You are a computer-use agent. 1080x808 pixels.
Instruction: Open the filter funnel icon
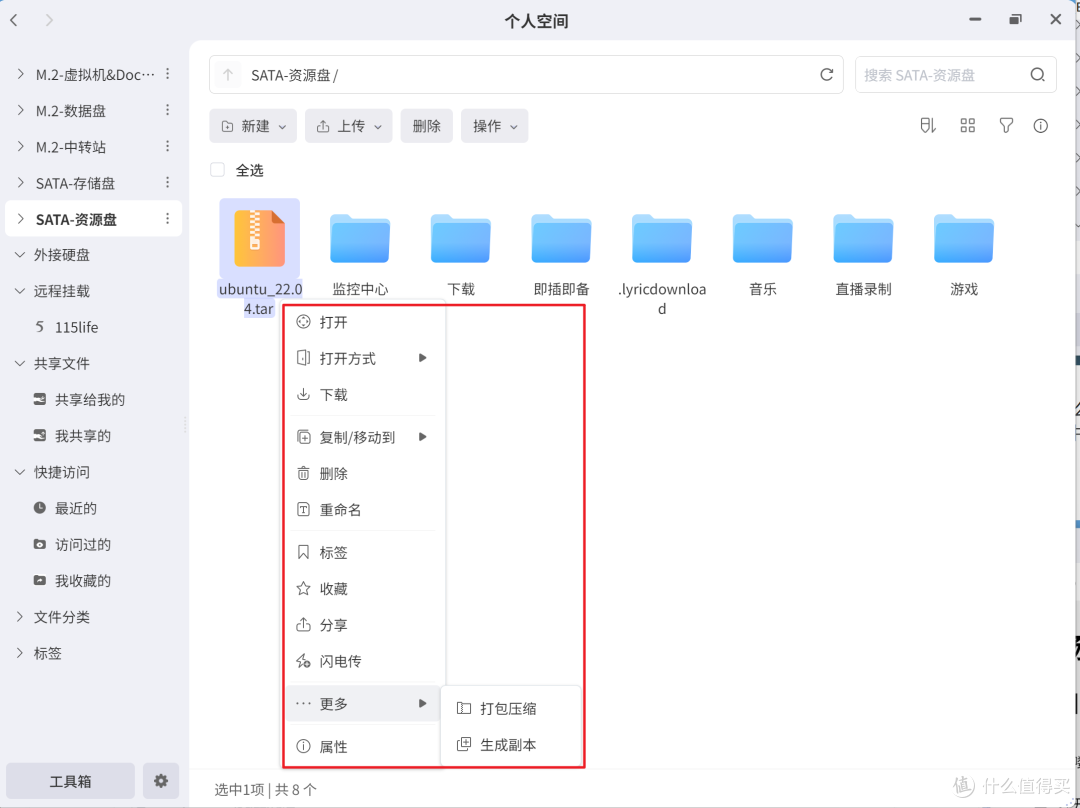coord(1006,125)
